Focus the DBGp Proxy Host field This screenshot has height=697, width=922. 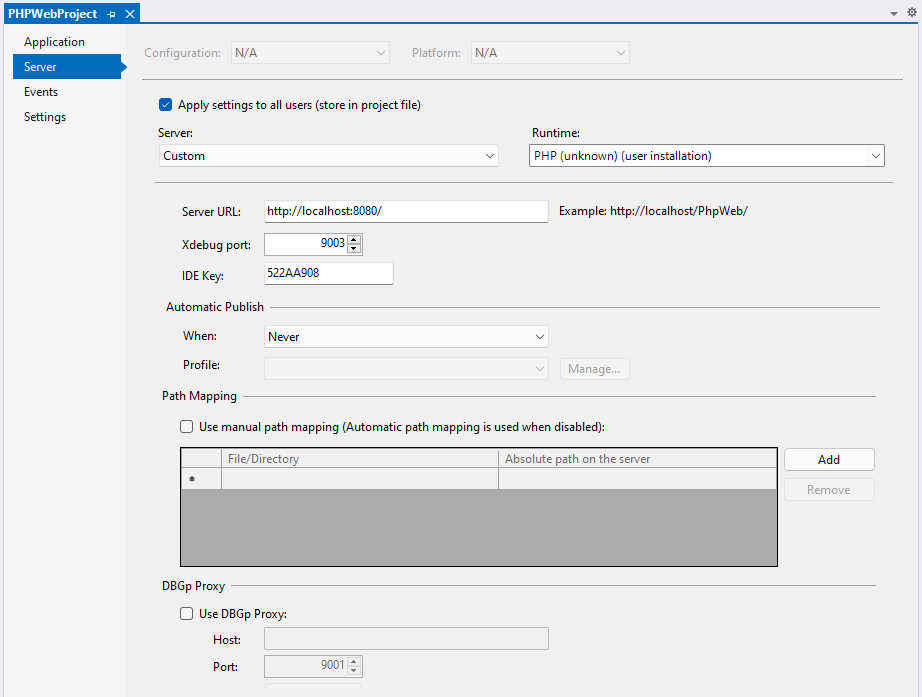(x=406, y=639)
